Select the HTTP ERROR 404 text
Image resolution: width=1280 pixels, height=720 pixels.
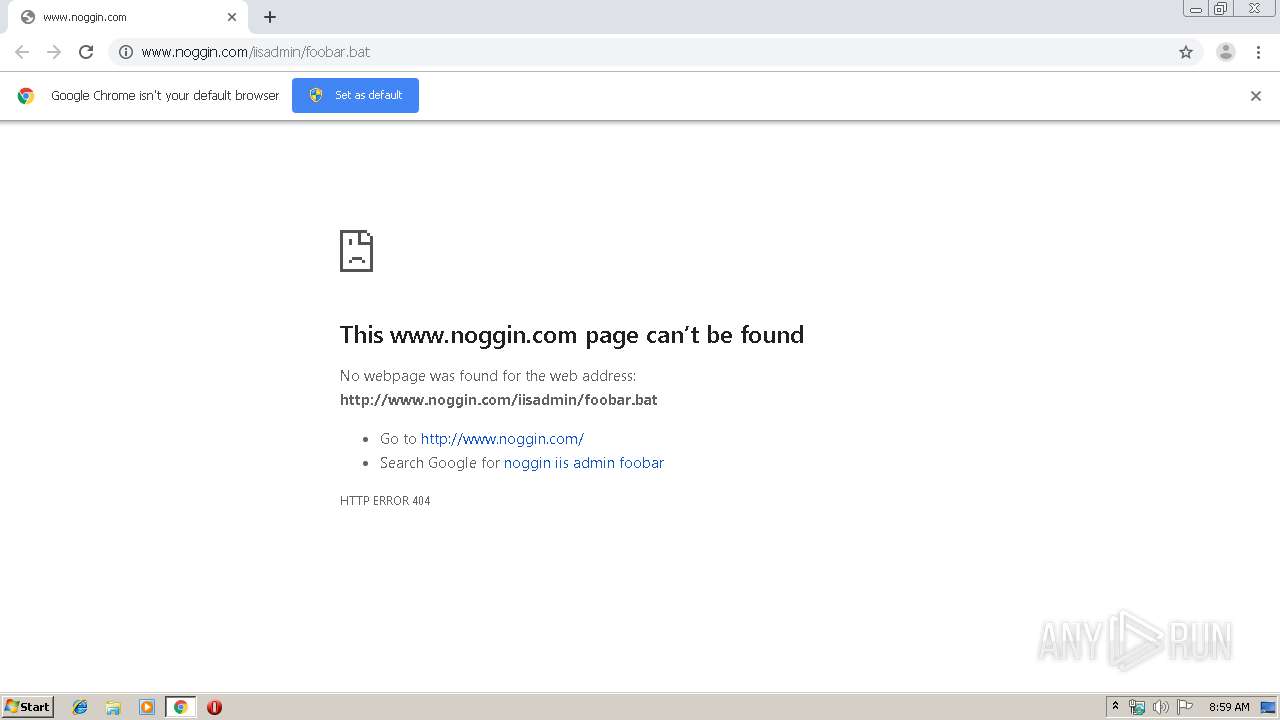385,501
